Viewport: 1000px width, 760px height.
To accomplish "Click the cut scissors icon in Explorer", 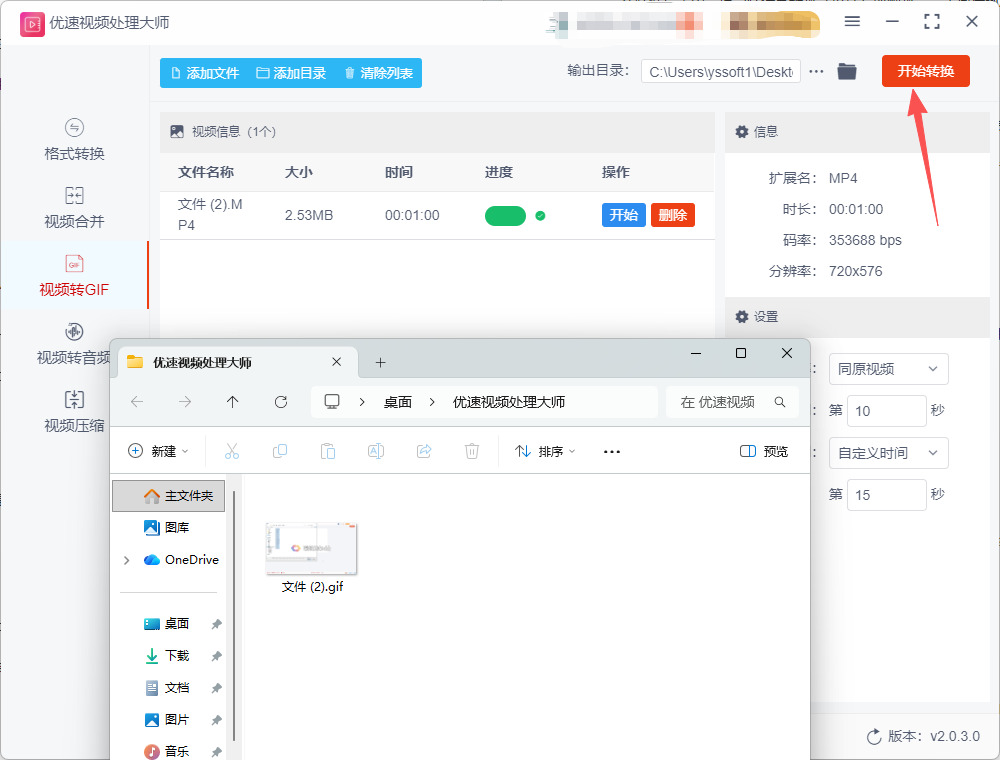I will pyautogui.click(x=232, y=451).
